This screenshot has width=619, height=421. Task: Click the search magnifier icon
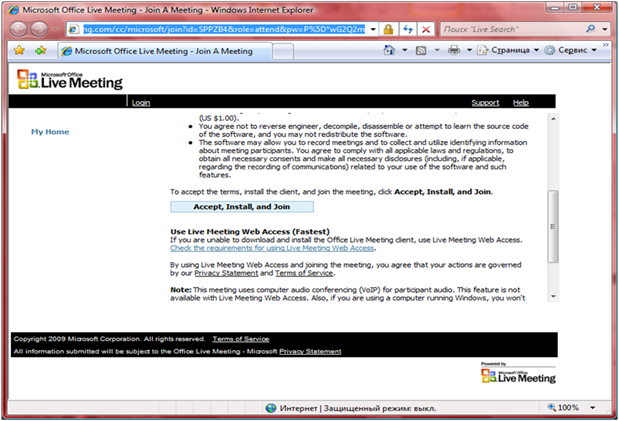point(590,29)
